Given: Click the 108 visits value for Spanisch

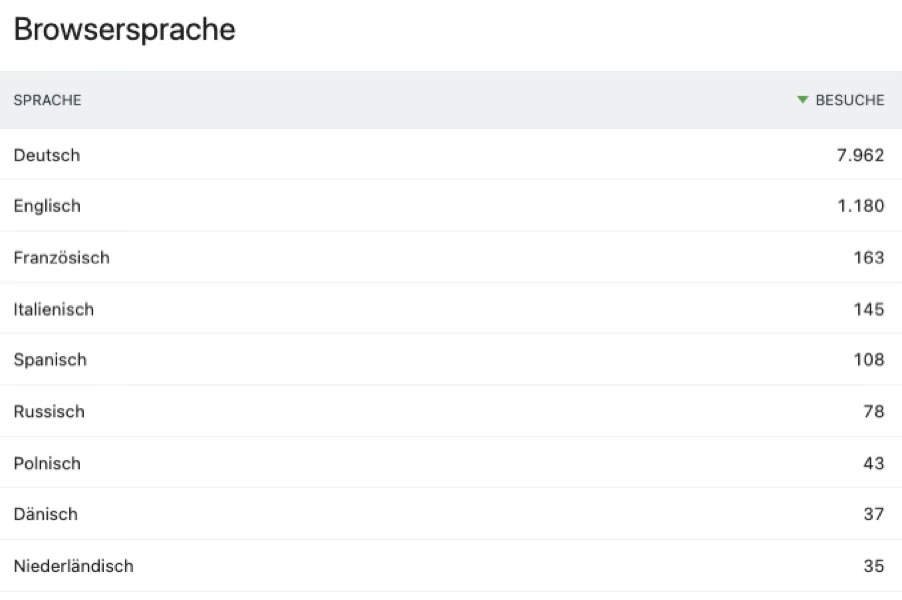Looking at the screenshot, I should click(869, 360).
